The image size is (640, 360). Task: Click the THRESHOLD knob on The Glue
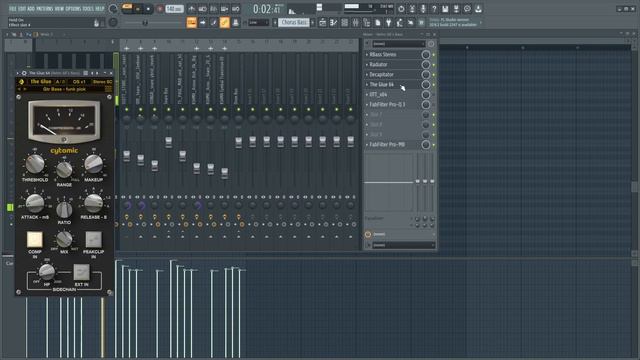[35, 163]
